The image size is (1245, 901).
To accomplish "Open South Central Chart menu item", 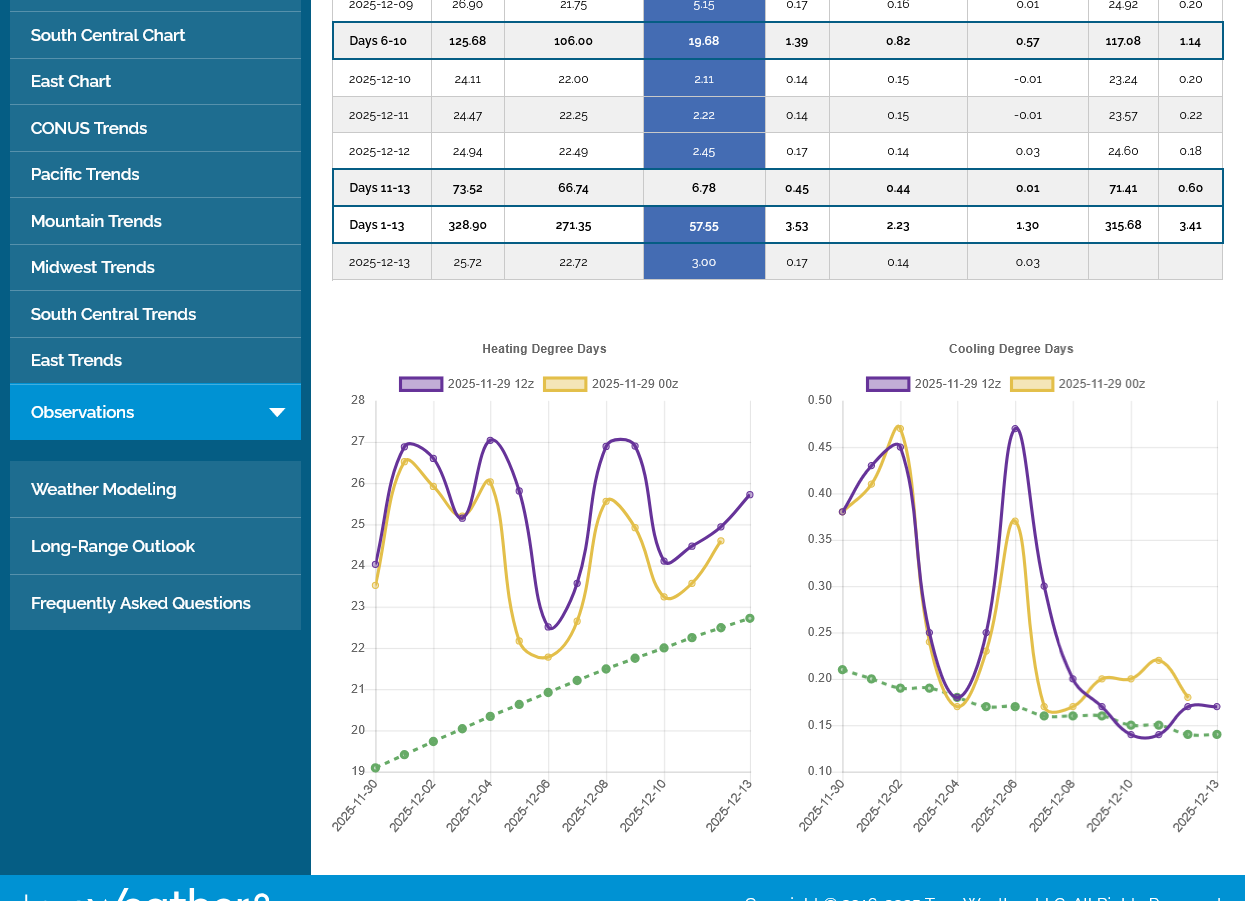I will (108, 35).
